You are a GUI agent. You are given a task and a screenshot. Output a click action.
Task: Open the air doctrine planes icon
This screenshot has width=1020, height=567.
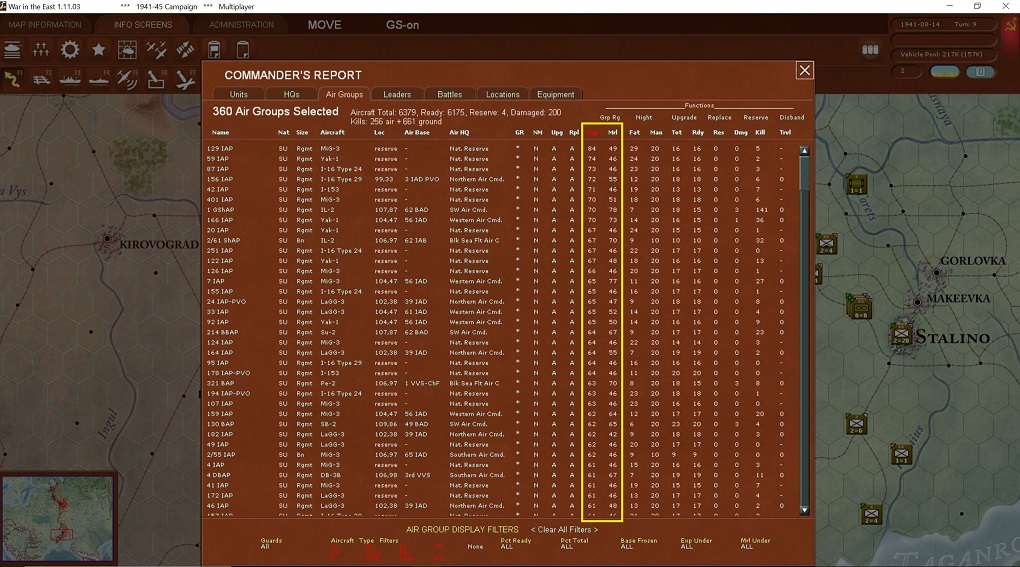156,49
